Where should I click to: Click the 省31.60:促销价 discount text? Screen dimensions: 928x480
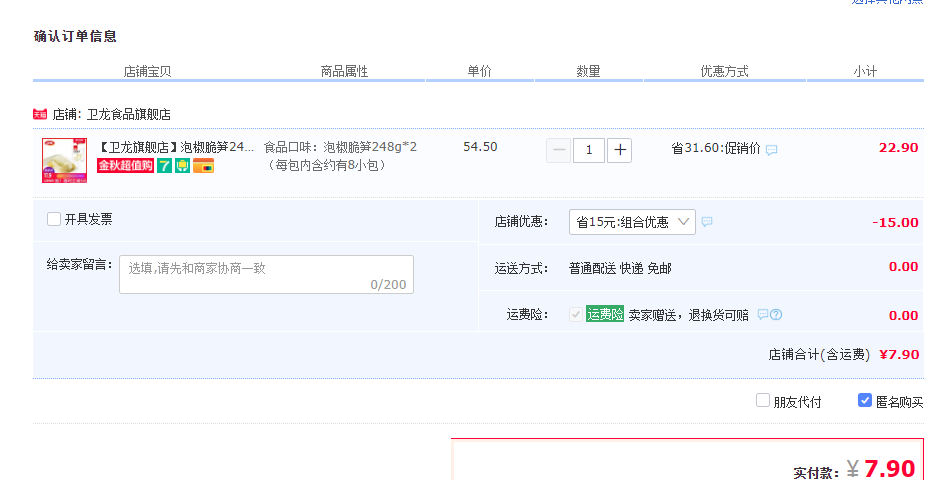pos(716,148)
